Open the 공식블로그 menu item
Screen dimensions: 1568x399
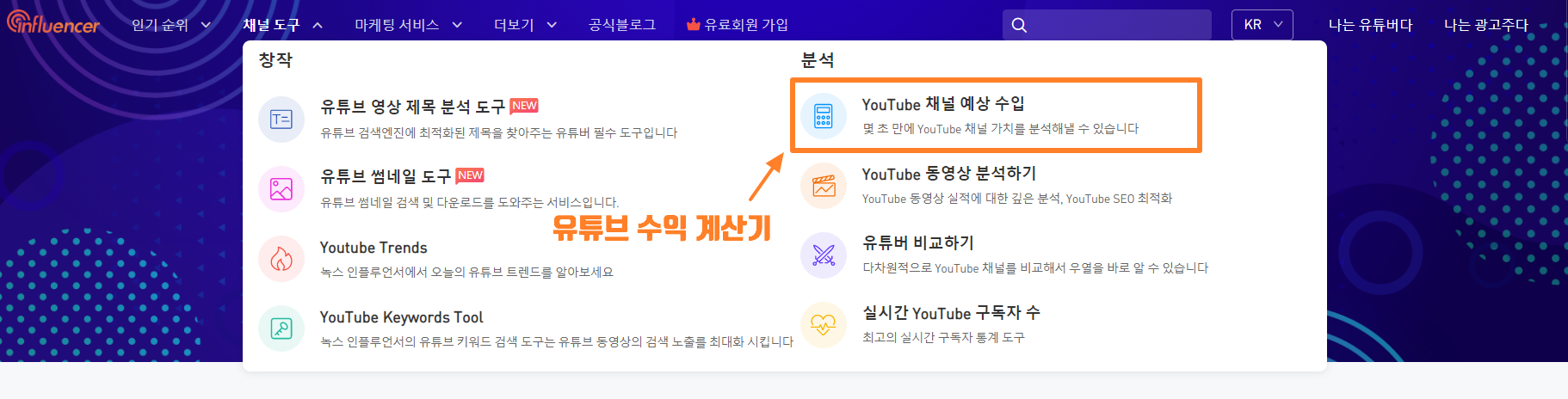[x=622, y=25]
